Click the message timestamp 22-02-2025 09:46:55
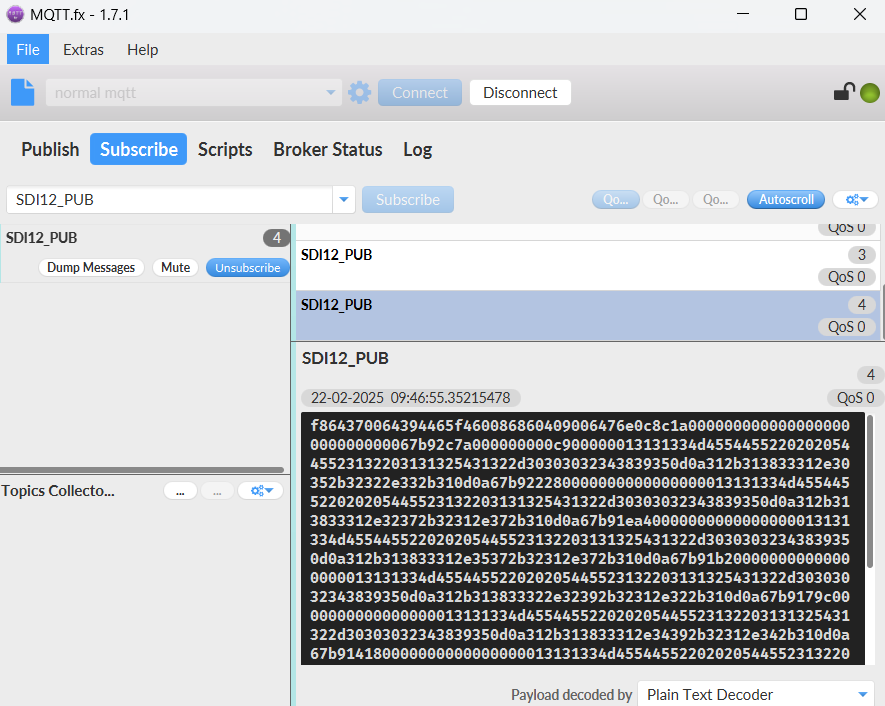The height and width of the screenshot is (706, 885). (410, 398)
